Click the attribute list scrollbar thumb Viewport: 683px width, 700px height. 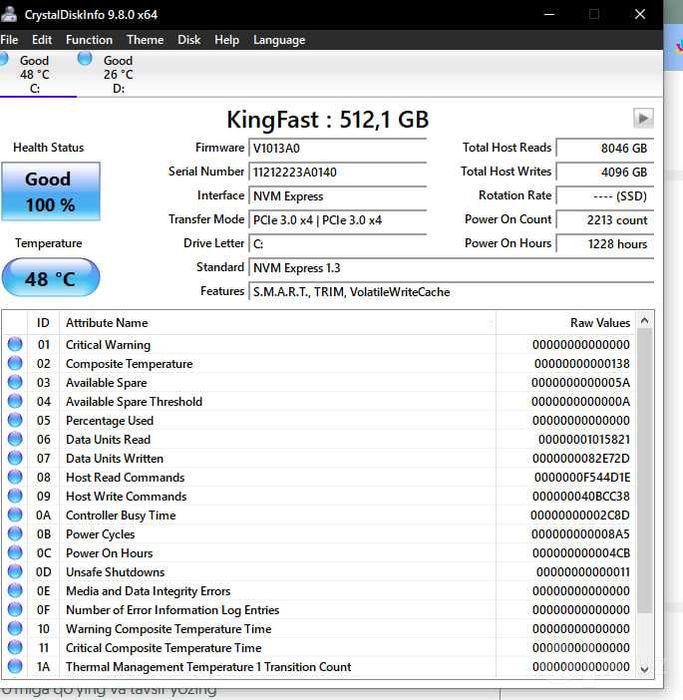[644, 471]
